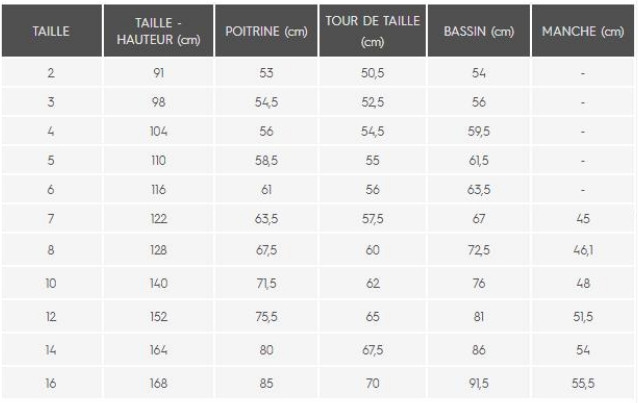This screenshot has width=639, height=403.
Task: Click the BASSIN (cm) column header
Action: click(479, 31)
